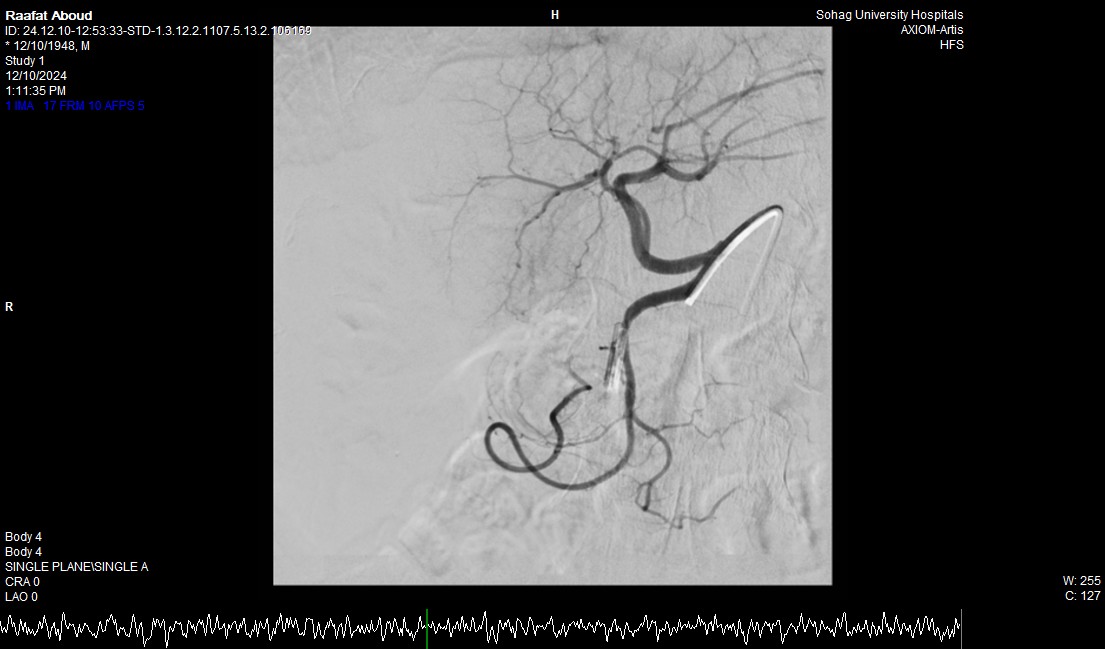Select the angiogram image in the viewer
Viewport: 1105px width, 649px height.
click(552, 305)
